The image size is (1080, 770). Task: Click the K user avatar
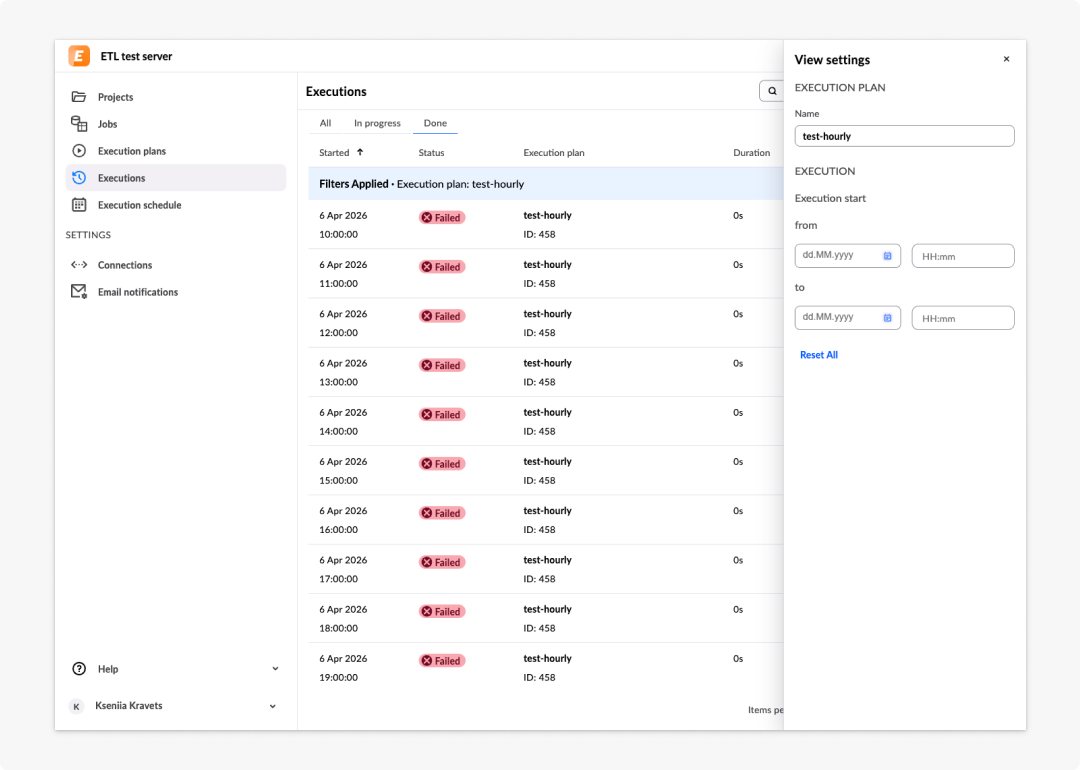coord(76,706)
